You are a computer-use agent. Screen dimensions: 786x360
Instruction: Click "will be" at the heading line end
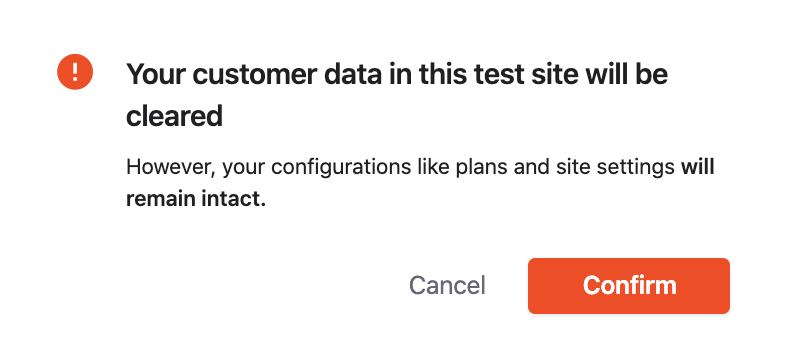tap(627, 74)
